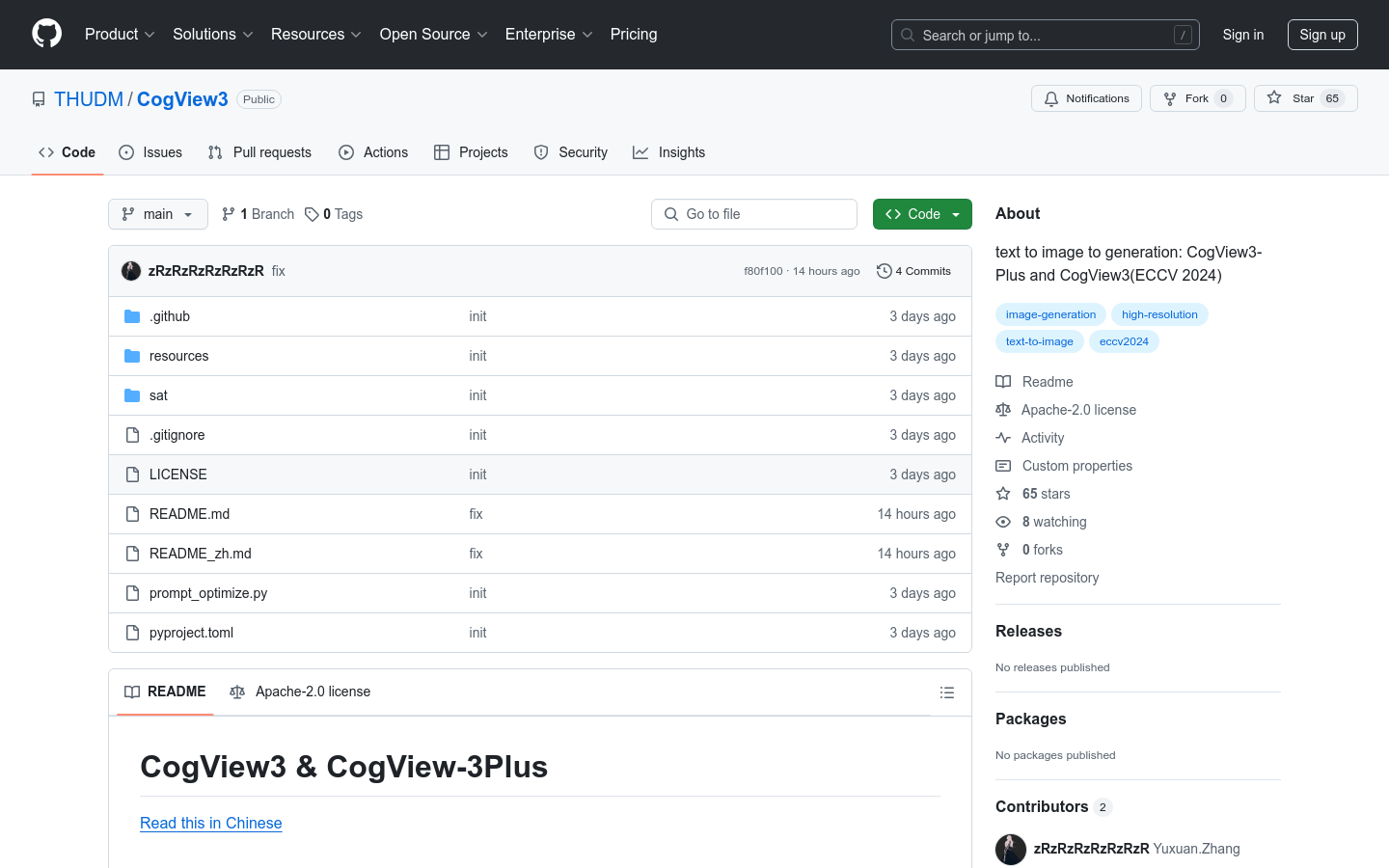The height and width of the screenshot is (868, 1389).
Task: Expand the Enterprise menu
Action: (x=549, y=35)
